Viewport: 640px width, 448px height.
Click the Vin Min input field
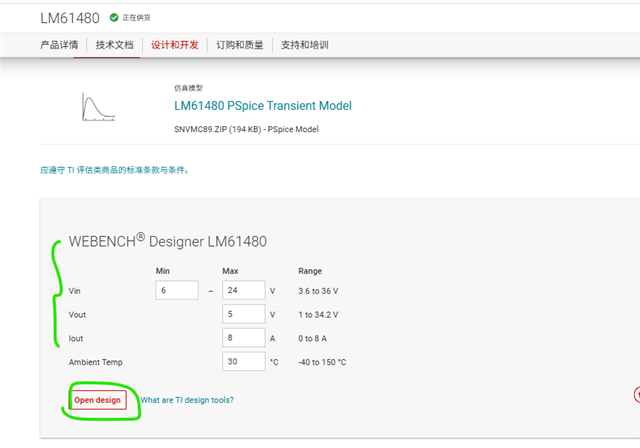[177, 290]
